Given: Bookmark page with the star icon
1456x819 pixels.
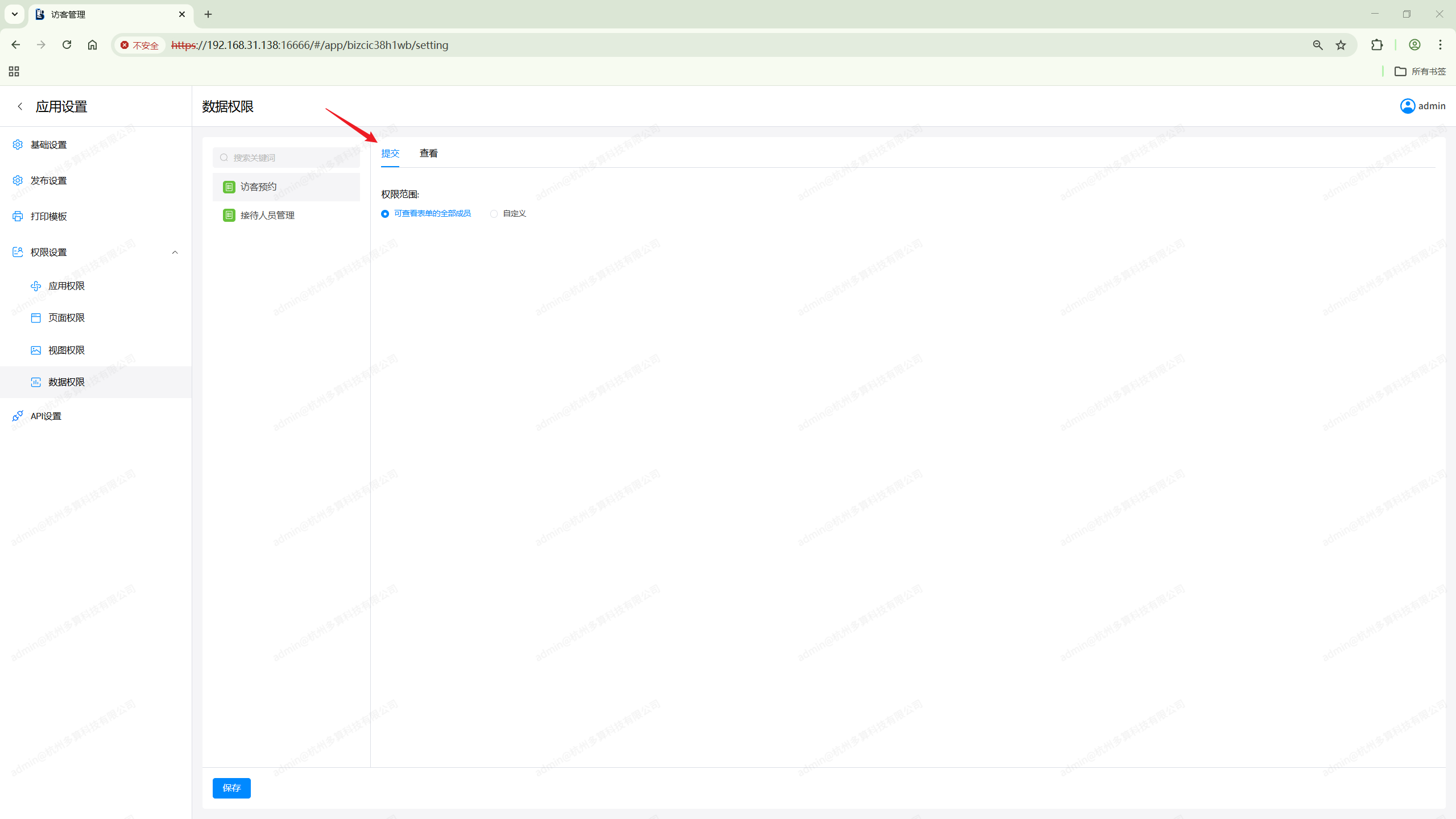Looking at the screenshot, I should (1341, 45).
